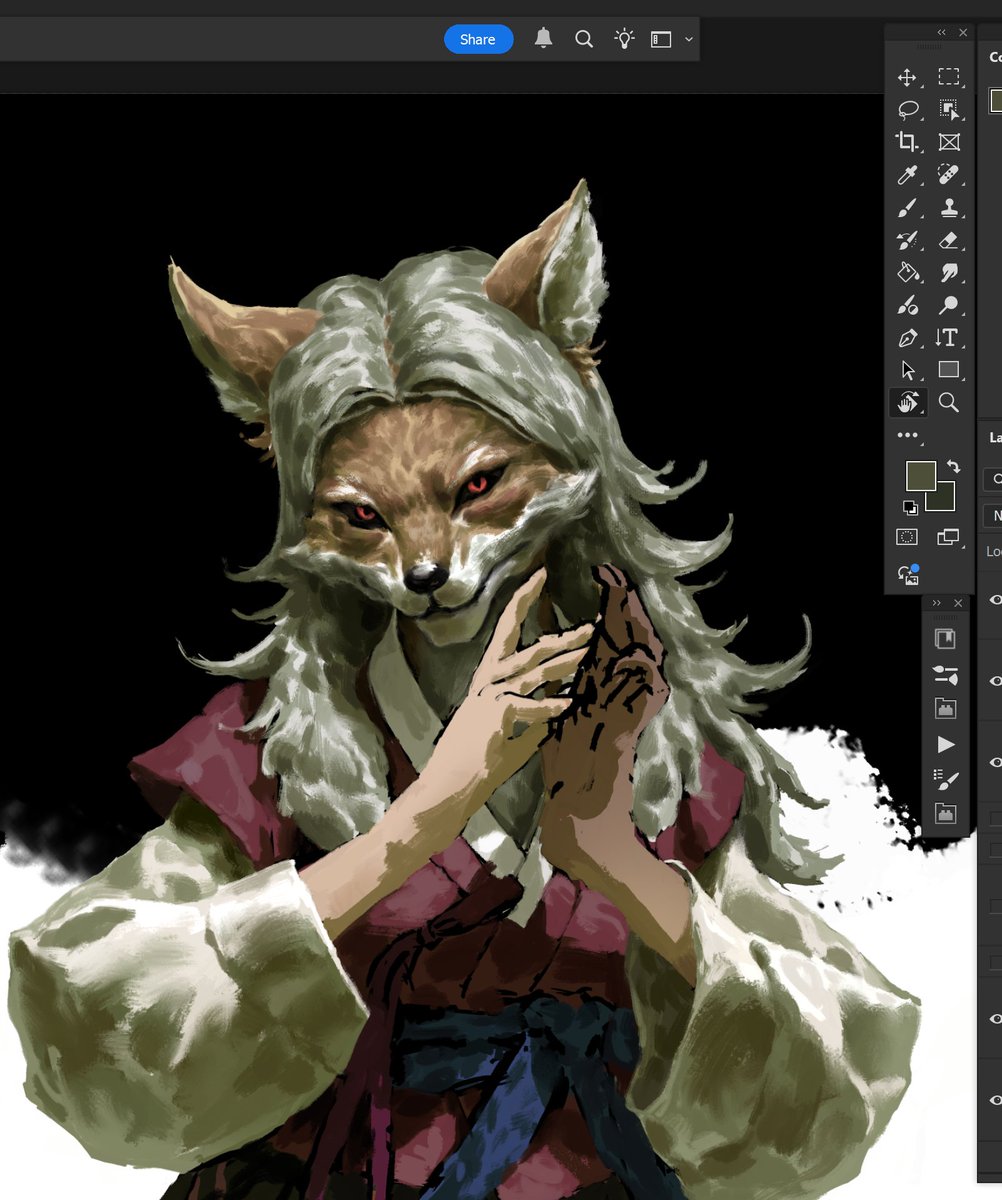Viewport: 1002px width, 1200px height.
Task: Select the Paint Bucket tool
Action: coord(907,272)
